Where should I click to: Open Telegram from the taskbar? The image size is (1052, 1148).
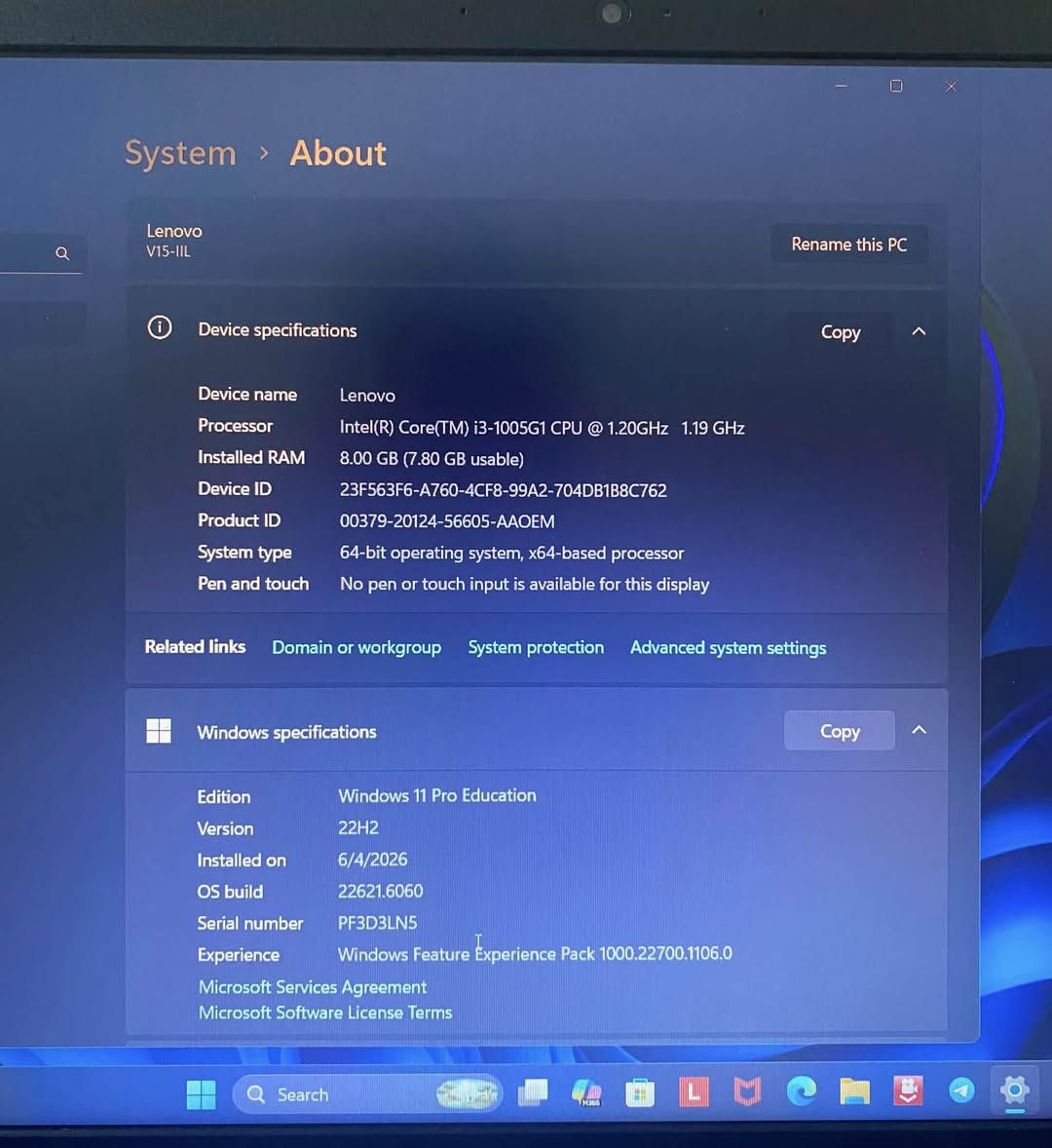(961, 1091)
